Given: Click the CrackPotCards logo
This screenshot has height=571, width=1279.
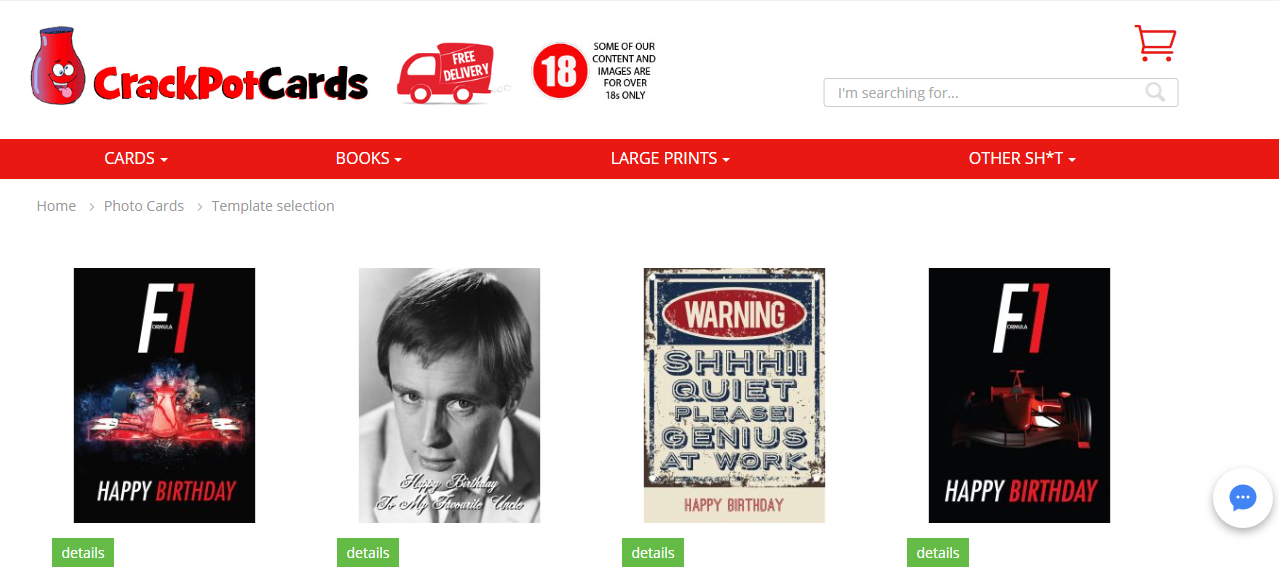Looking at the screenshot, I should (x=199, y=67).
